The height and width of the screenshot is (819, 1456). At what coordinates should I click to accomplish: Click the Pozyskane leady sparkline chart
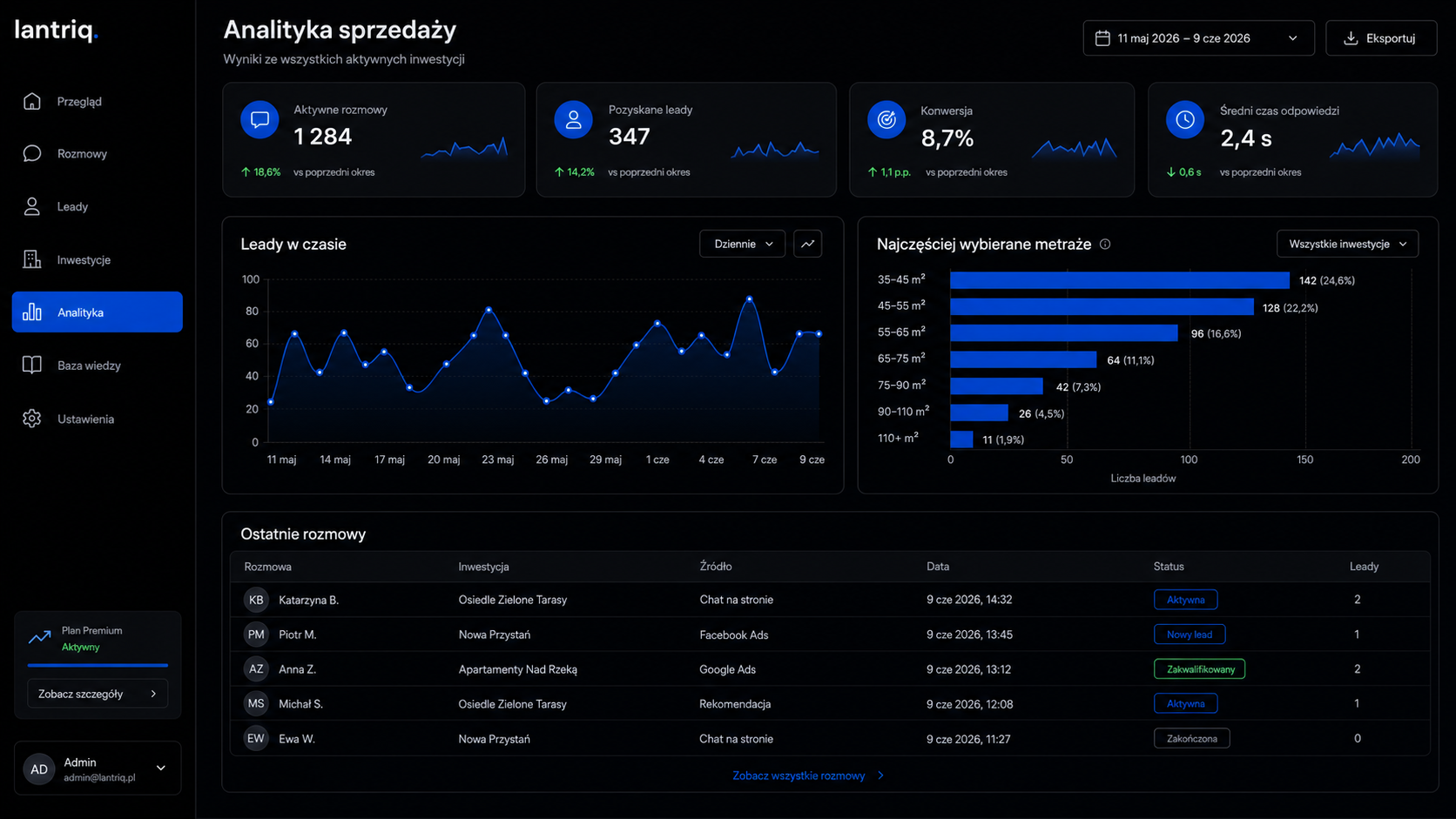coord(775,150)
